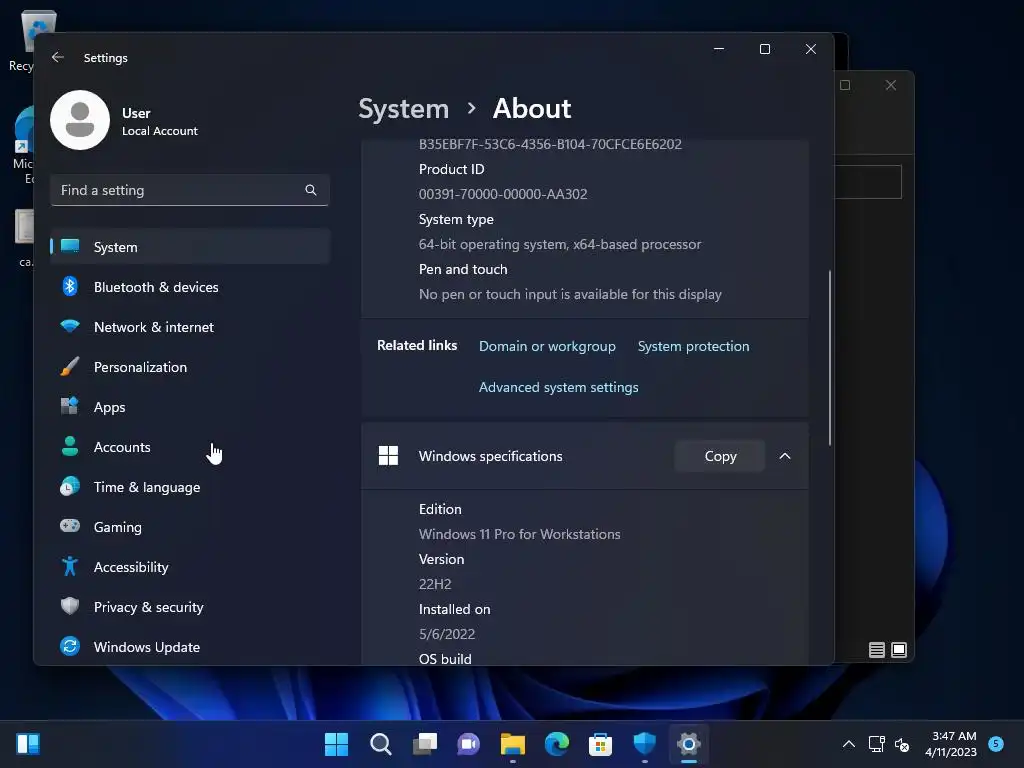Image resolution: width=1024 pixels, height=768 pixels.
Task: Select the Recycle Bin desktop icon
Action: click(27, 40)
